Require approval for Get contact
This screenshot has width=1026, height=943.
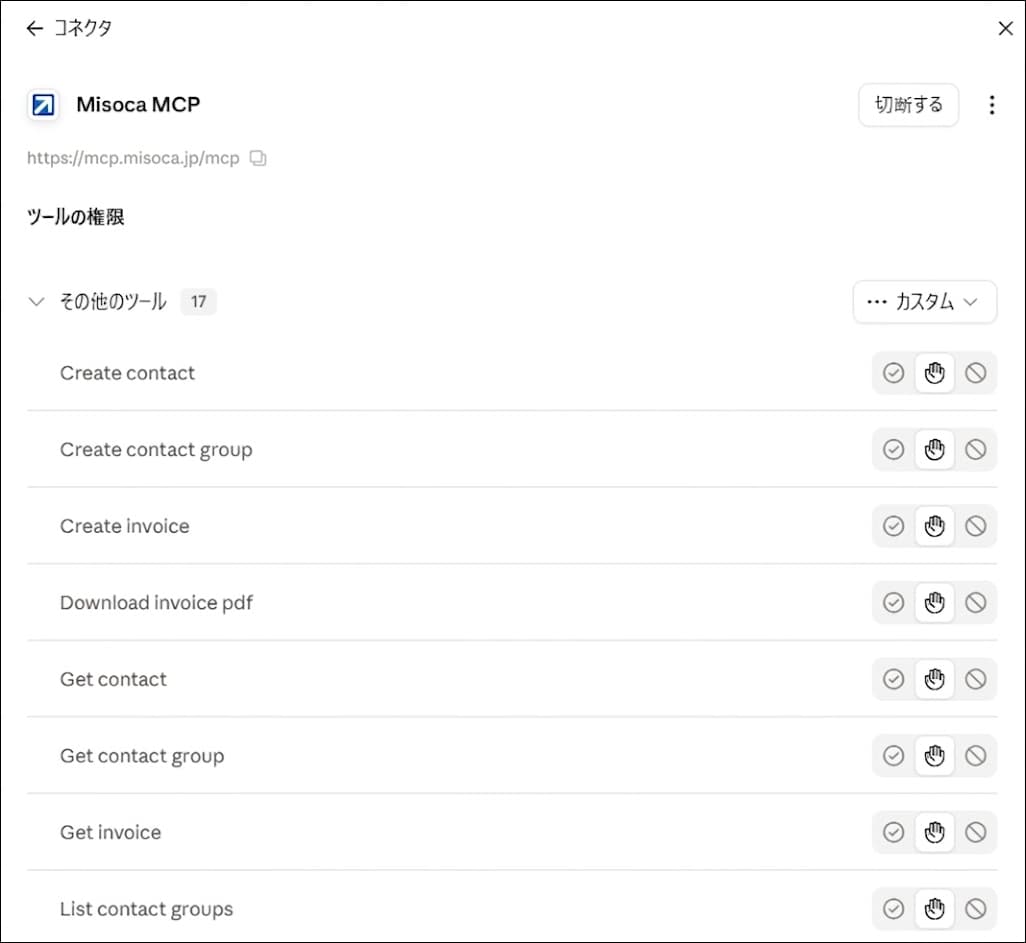coord(934,679)
